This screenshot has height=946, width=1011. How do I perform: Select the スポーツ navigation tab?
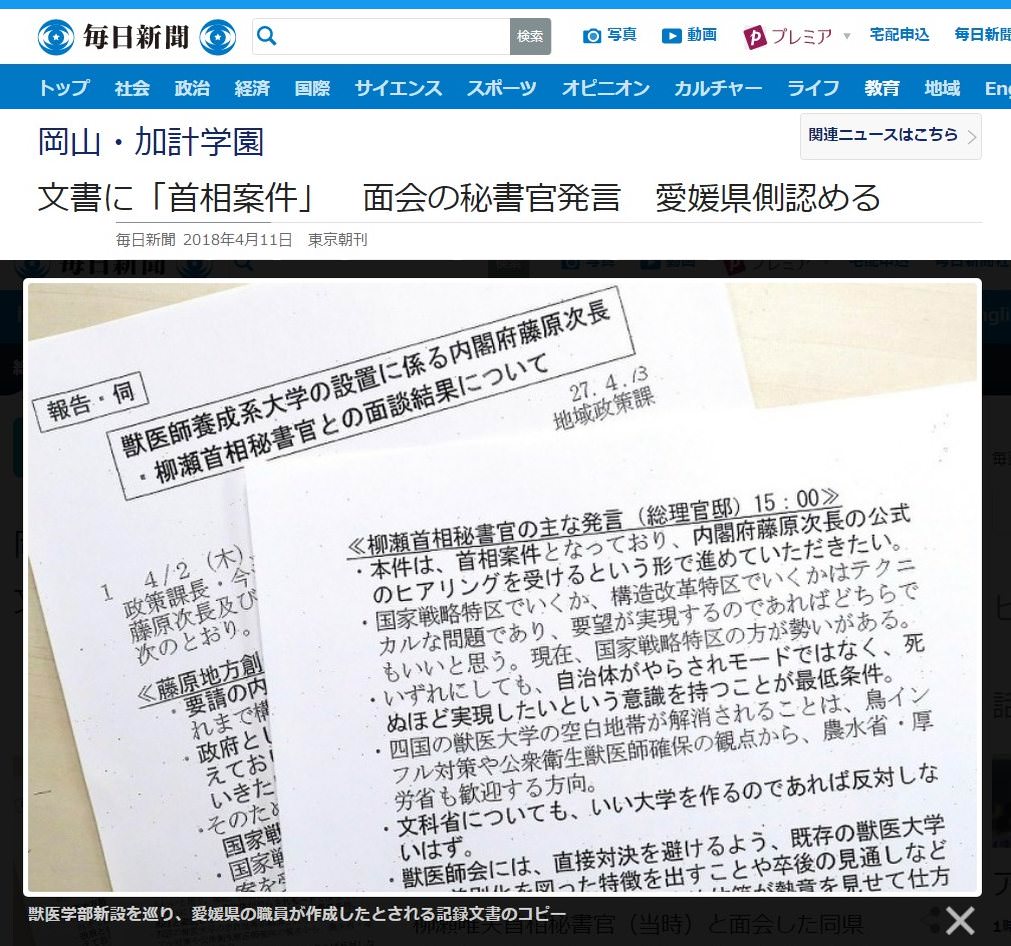click(x=502, y=88)
